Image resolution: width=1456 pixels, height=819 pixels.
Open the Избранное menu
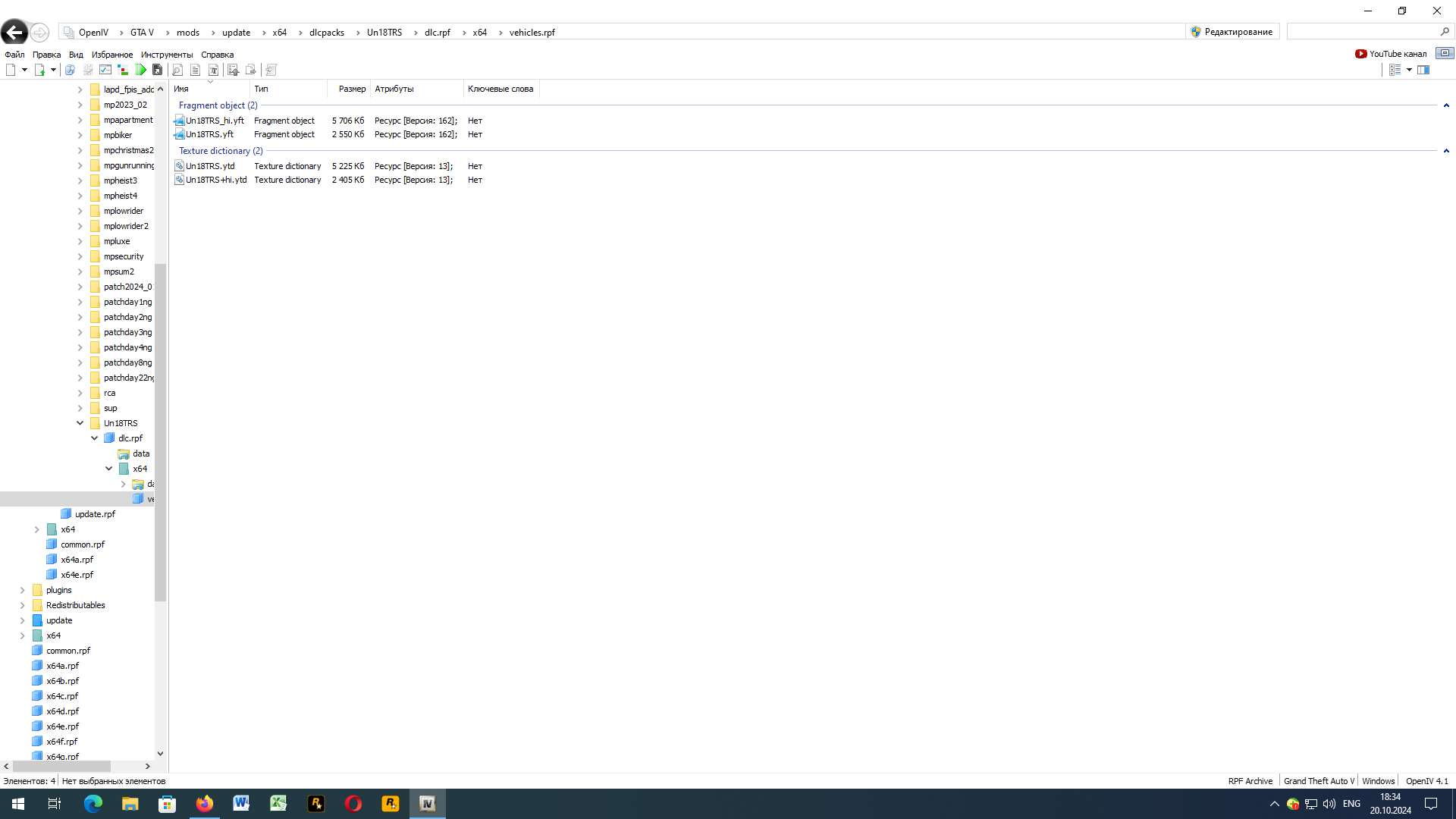pos(111,55)
